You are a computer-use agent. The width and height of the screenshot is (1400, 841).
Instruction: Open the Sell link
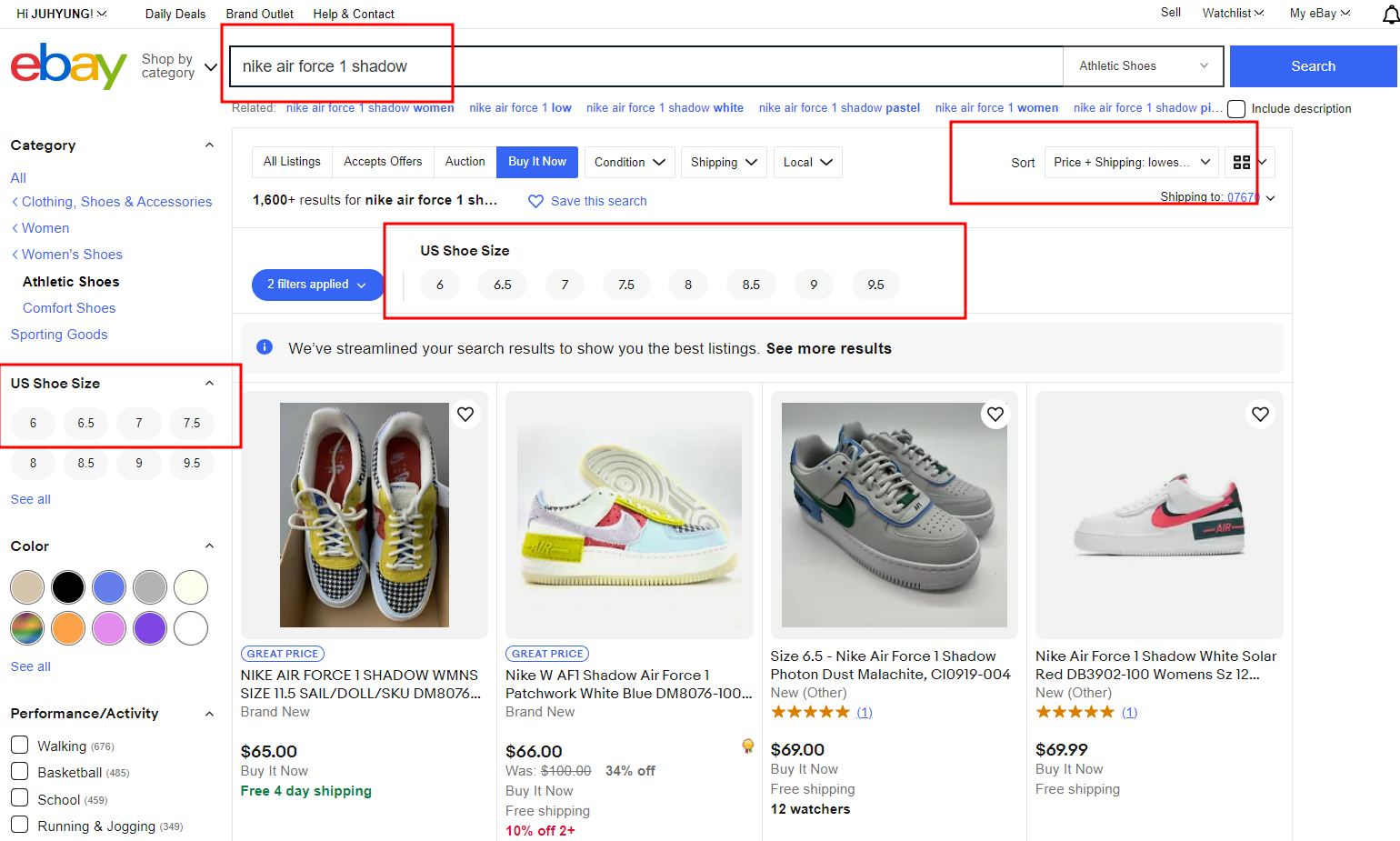(1171, 12)
